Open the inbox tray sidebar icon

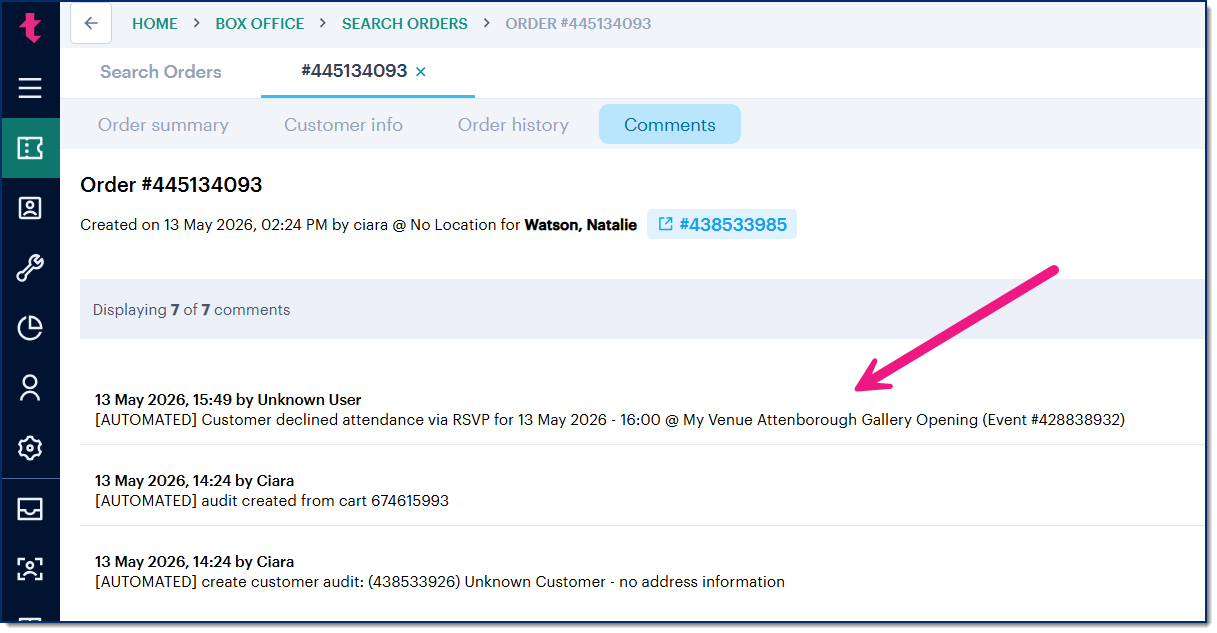coord(31,509)
